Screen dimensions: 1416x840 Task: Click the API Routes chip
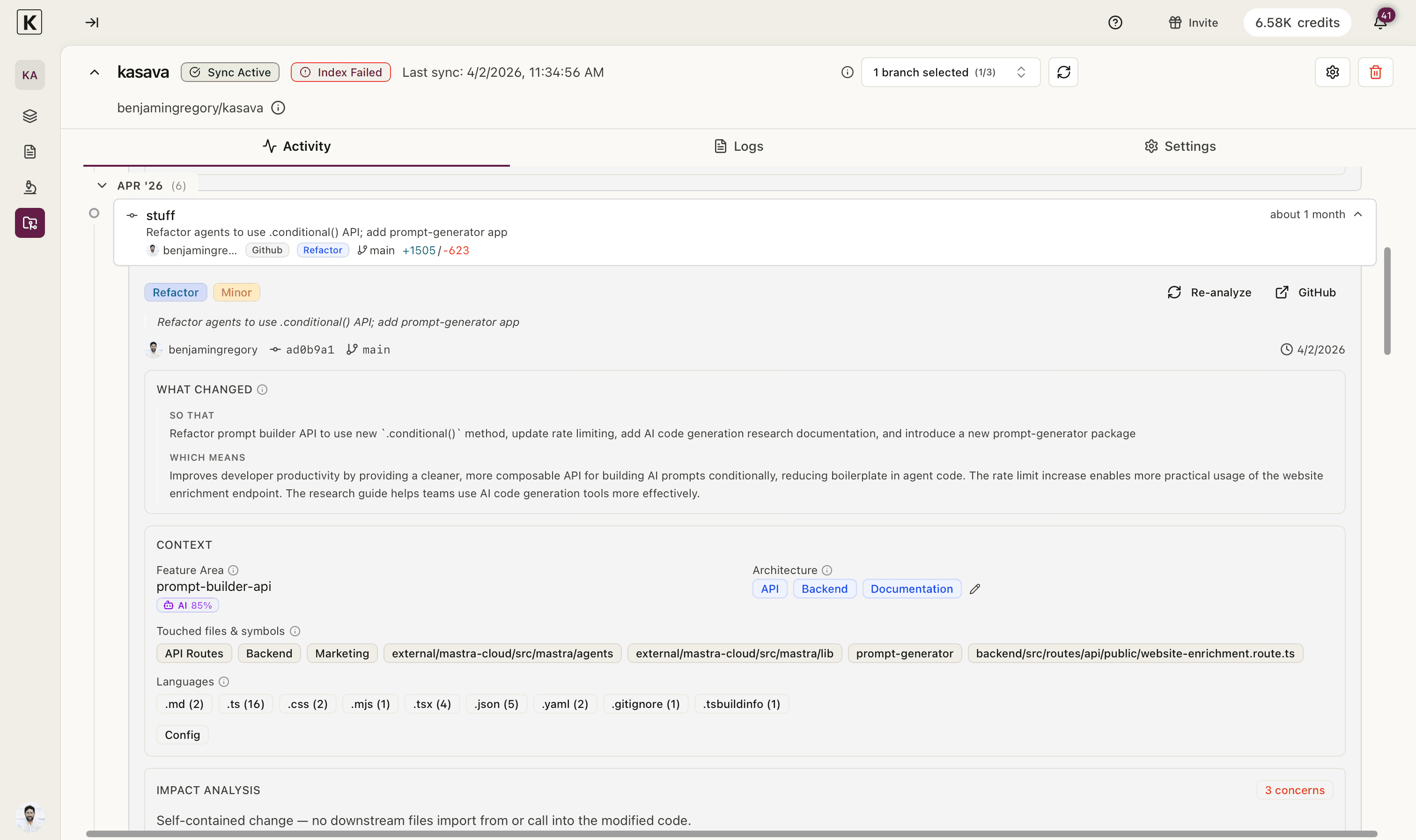pyautogui.click(x=194, y=654)
